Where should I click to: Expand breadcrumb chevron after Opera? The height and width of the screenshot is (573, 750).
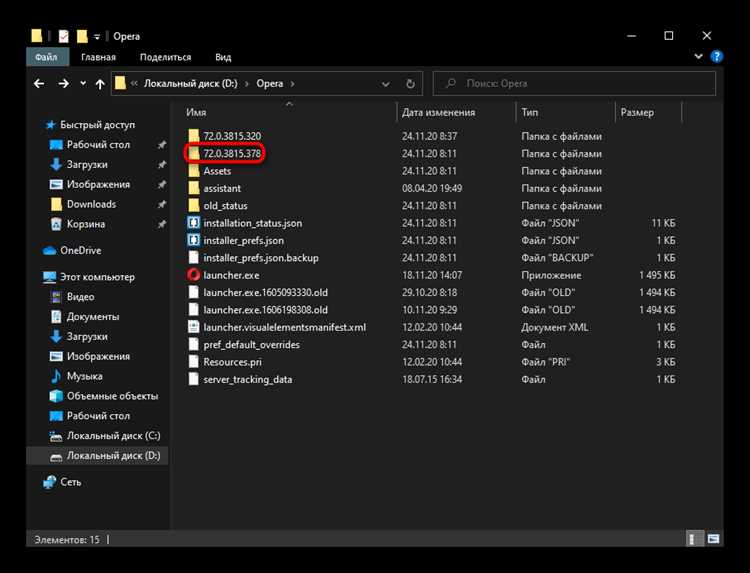[x=292, y=84]
